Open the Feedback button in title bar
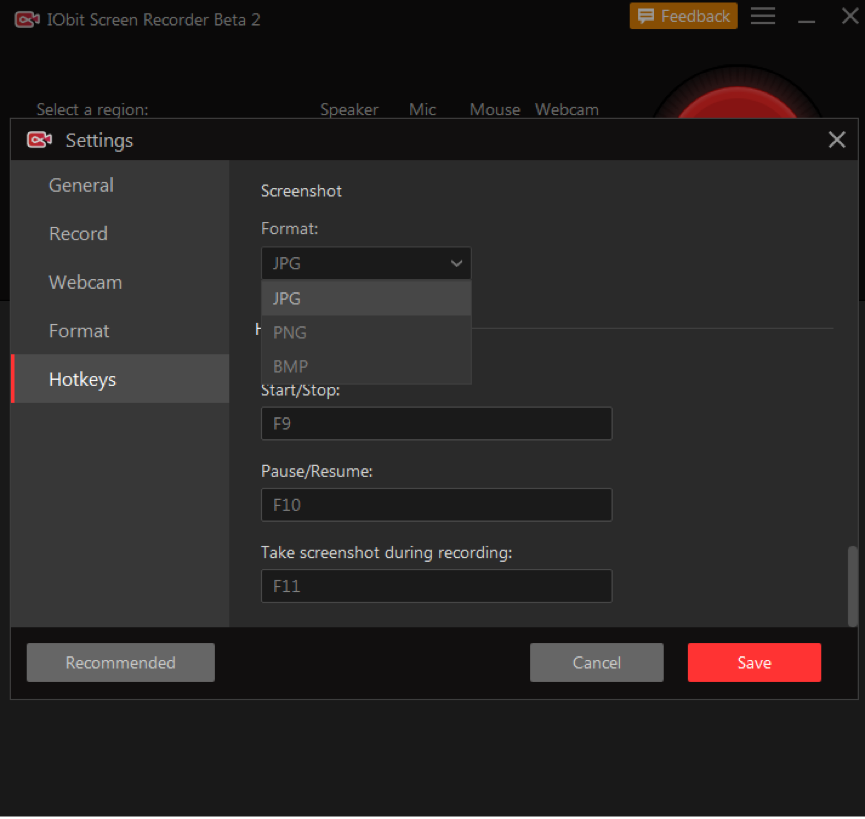 683,16
